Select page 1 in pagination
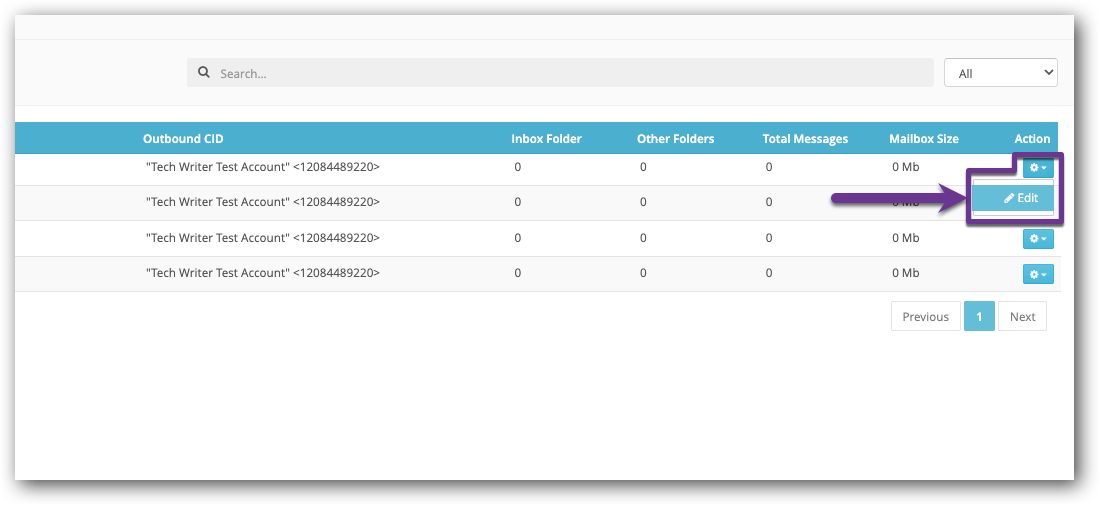Viewport: 1099px width, 505px height. point(979,317)
